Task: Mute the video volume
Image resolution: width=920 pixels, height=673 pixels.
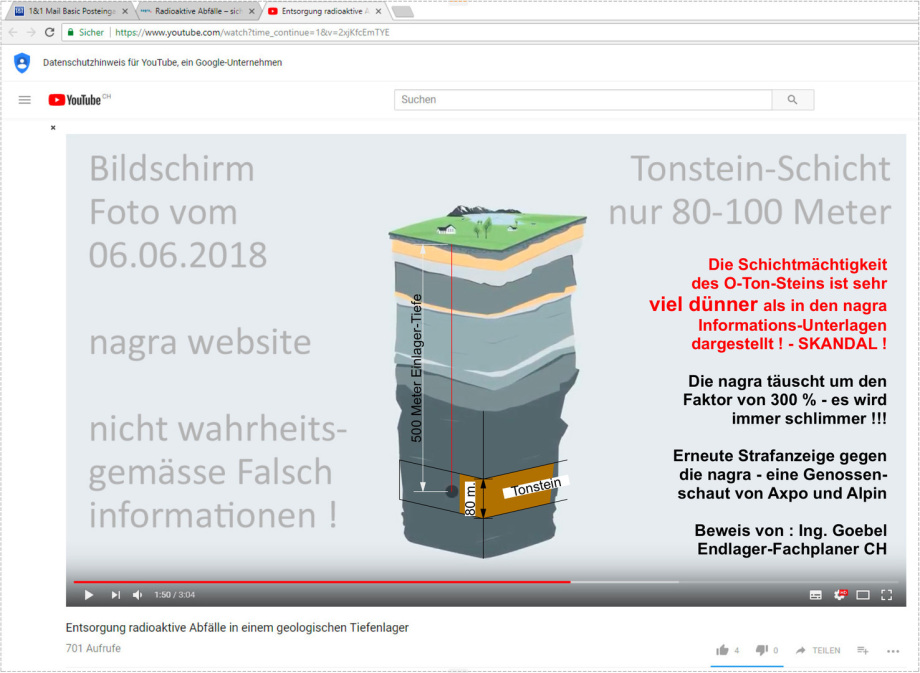Action: coord(138,595)
